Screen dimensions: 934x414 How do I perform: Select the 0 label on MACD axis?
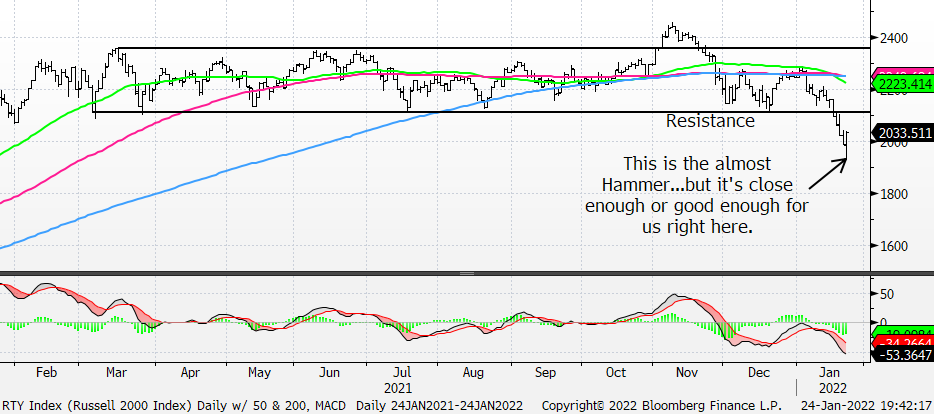point(884,322)
